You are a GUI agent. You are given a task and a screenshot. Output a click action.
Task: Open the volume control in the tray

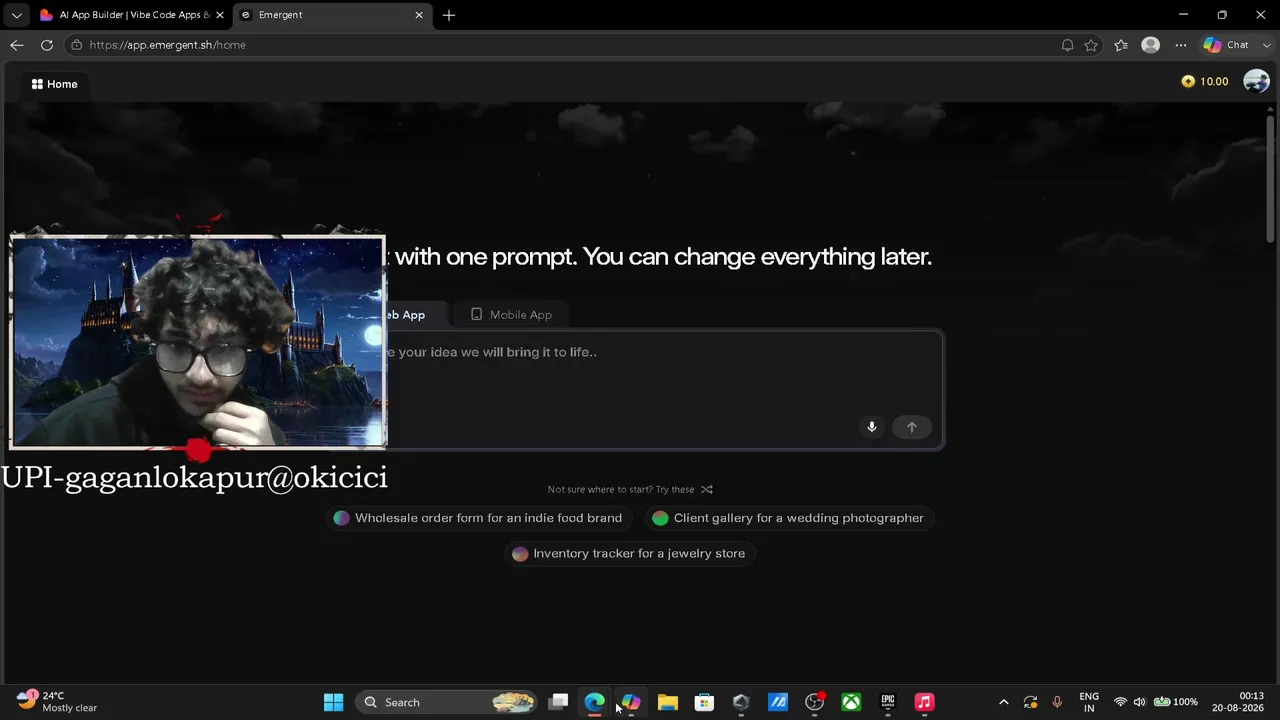[1139, 702]
